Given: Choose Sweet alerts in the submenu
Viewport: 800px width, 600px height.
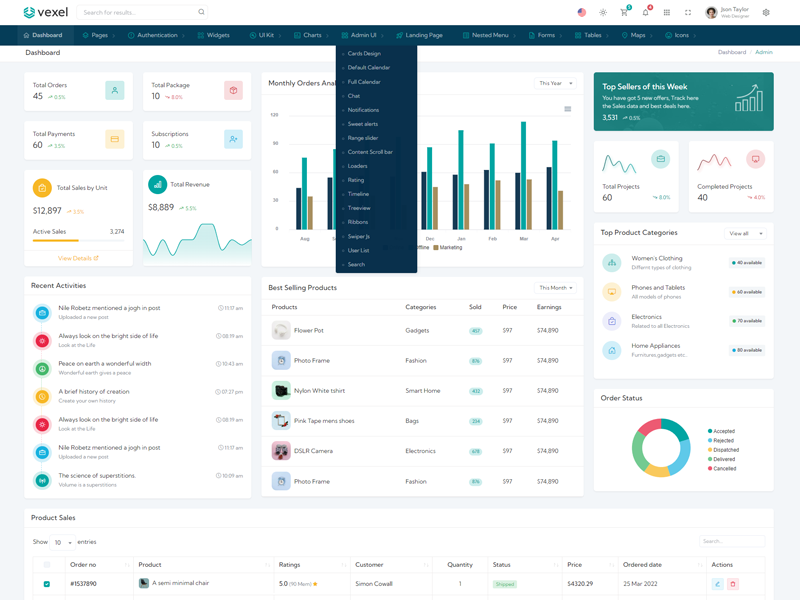Looking at the screenshot, I should point(363,124).
